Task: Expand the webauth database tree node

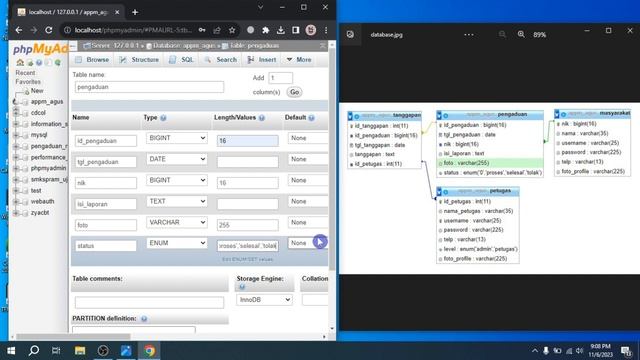Action: (x=16, y=202)
